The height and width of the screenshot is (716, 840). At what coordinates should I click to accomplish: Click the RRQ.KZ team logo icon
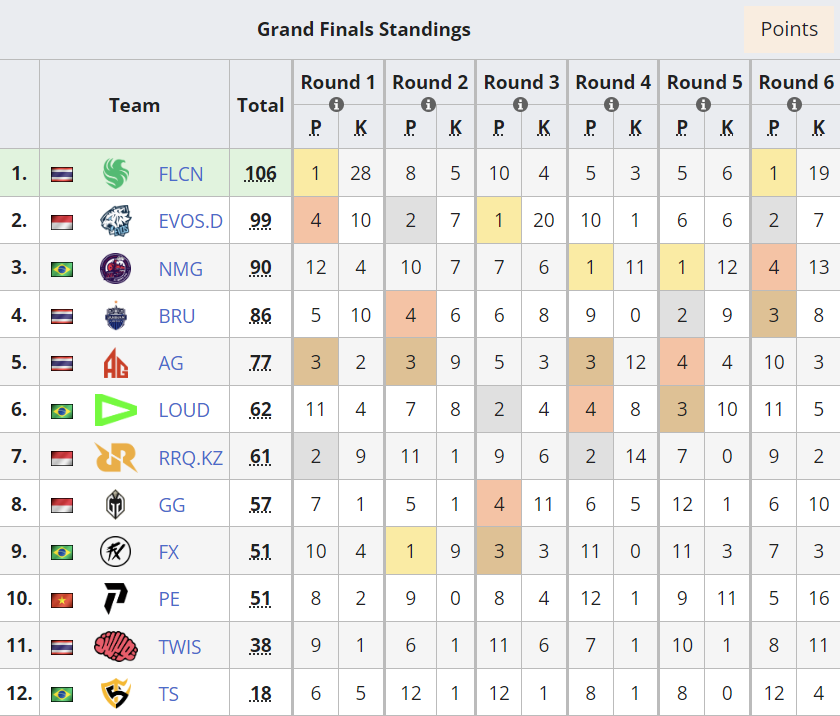116,457
